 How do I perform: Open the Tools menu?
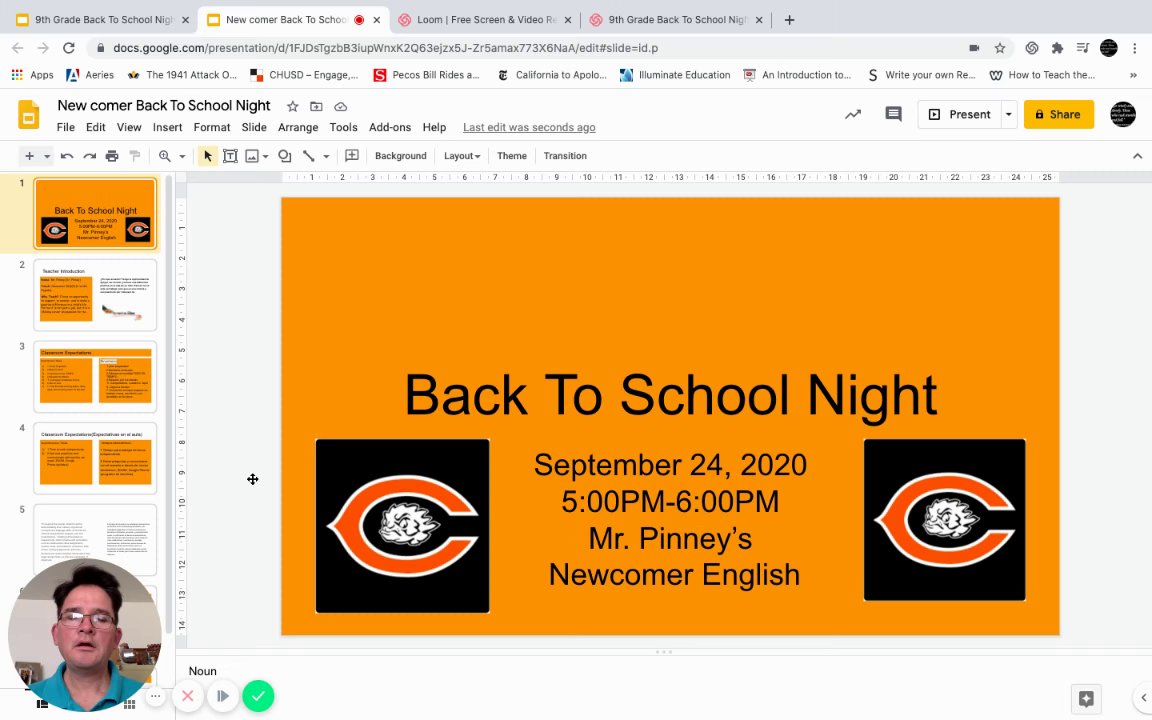[343, 127]
